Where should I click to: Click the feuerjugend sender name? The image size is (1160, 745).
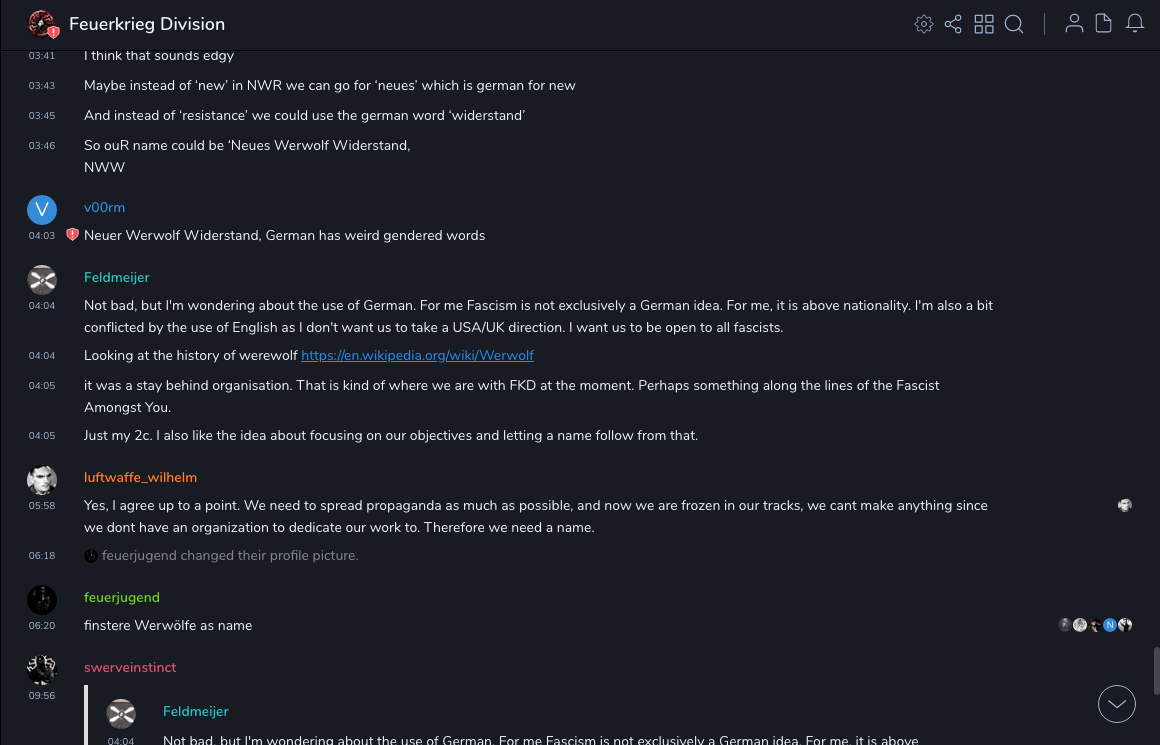pos(121,597)
